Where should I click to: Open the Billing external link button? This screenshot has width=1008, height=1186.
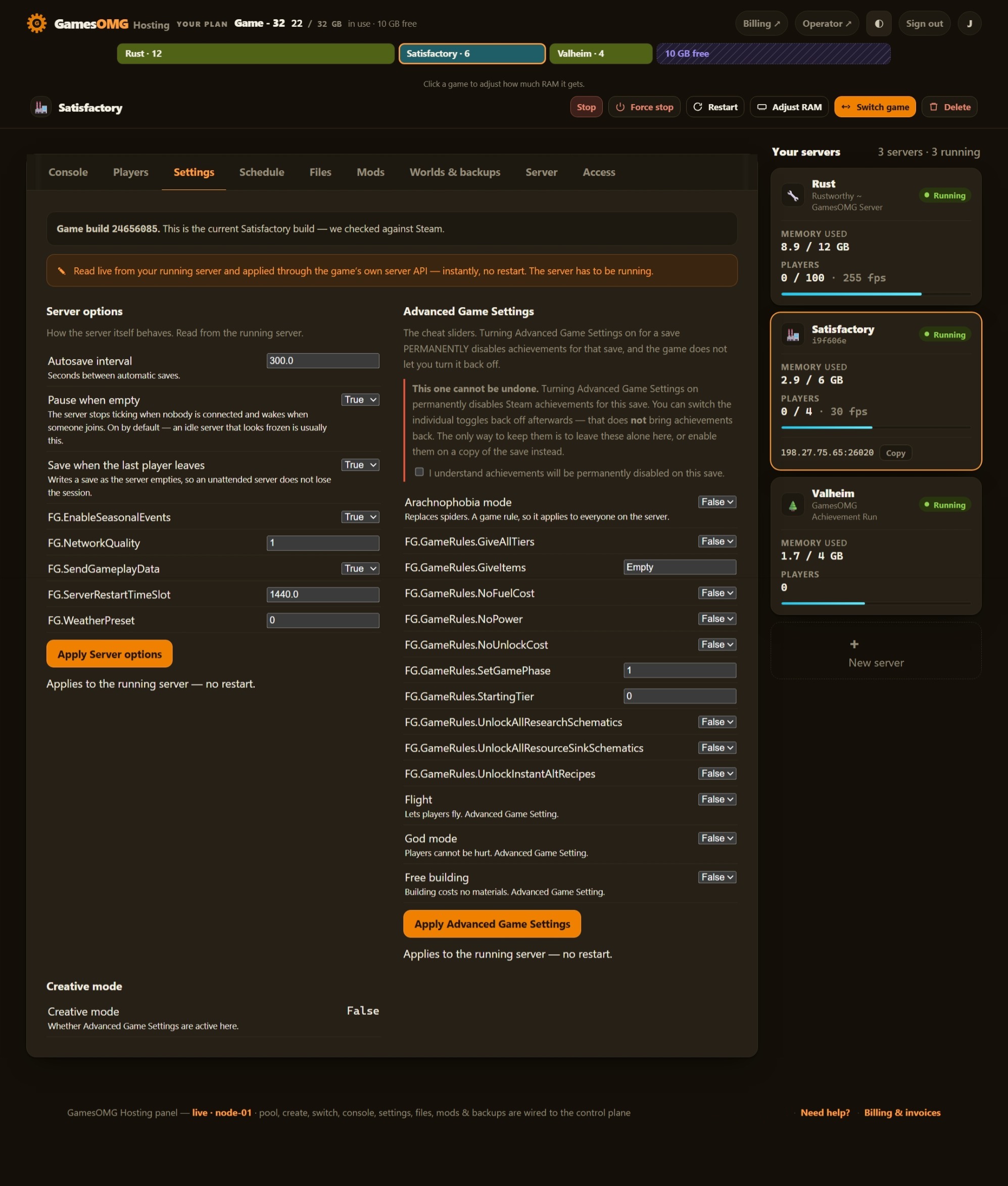(761, 23)
